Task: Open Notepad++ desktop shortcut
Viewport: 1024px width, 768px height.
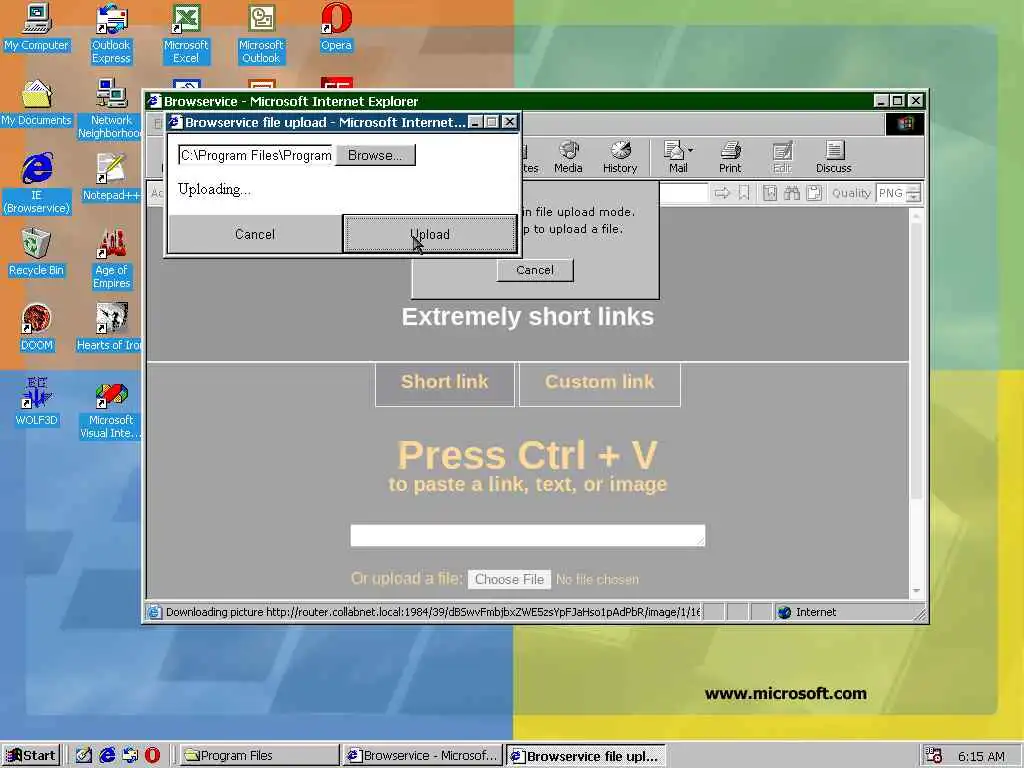Action: (x=111, y=177)
